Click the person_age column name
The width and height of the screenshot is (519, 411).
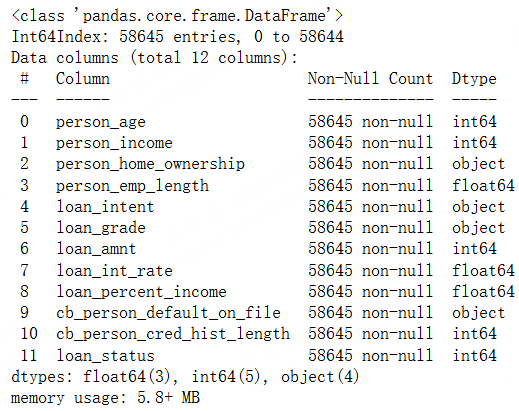click(x=101, y=122)
